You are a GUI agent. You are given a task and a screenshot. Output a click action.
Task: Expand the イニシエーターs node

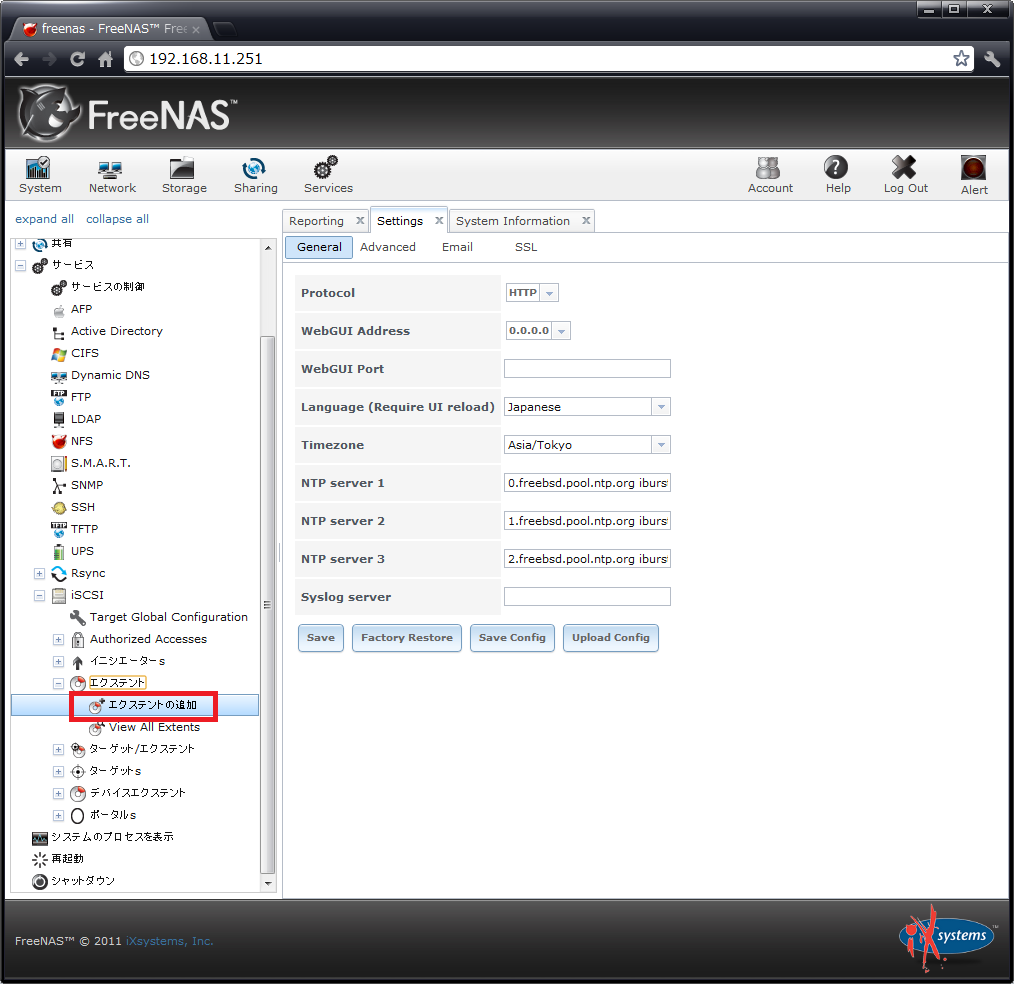[58, 661]
